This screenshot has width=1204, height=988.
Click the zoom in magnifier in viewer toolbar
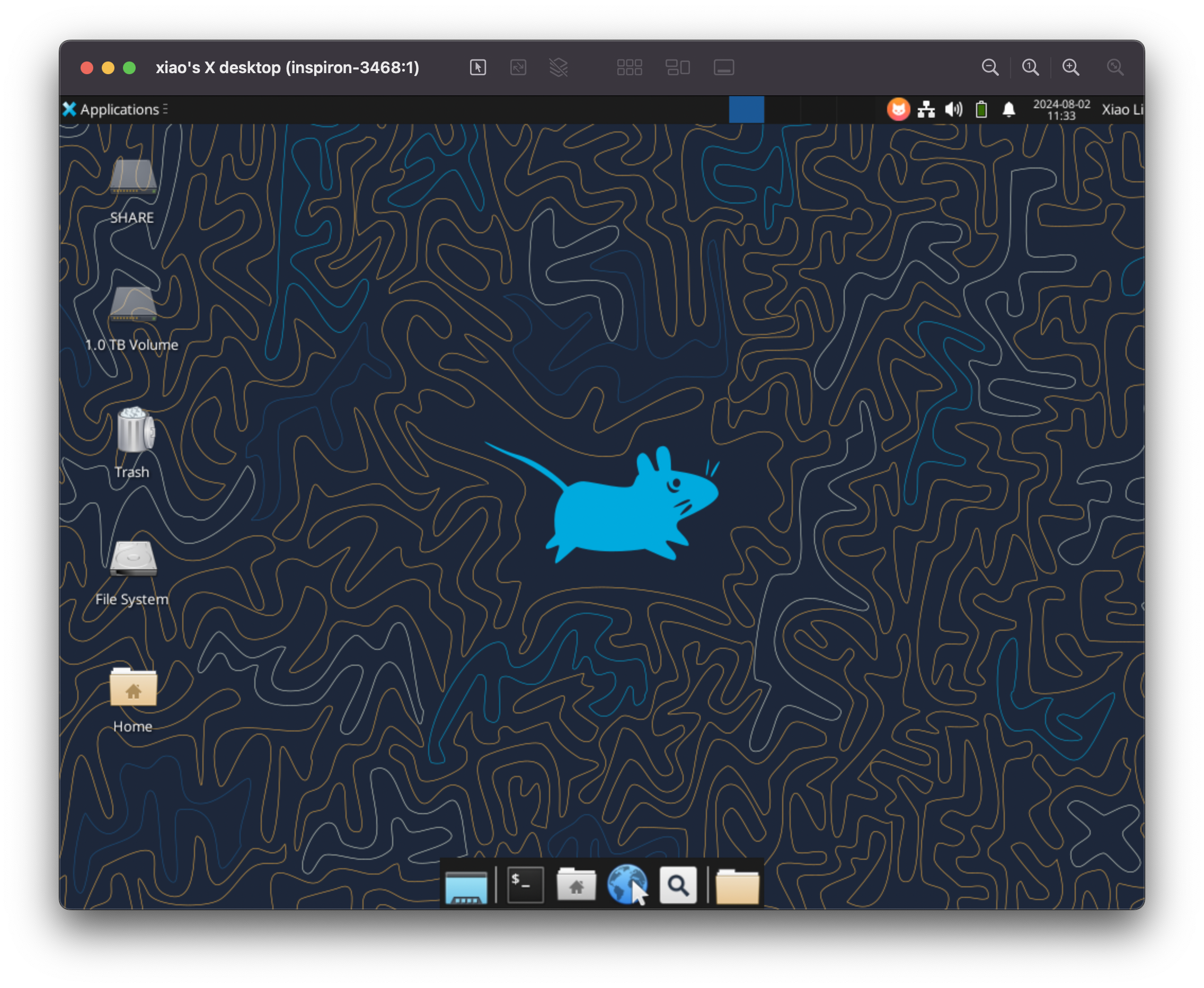point(1070,68)
